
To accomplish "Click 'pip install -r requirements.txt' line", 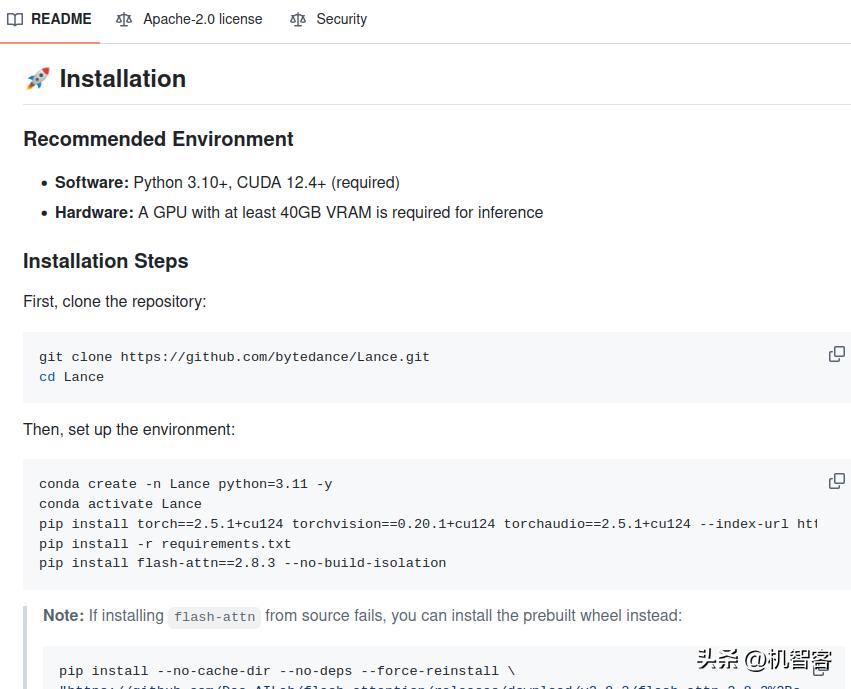I will pos(165,544).
